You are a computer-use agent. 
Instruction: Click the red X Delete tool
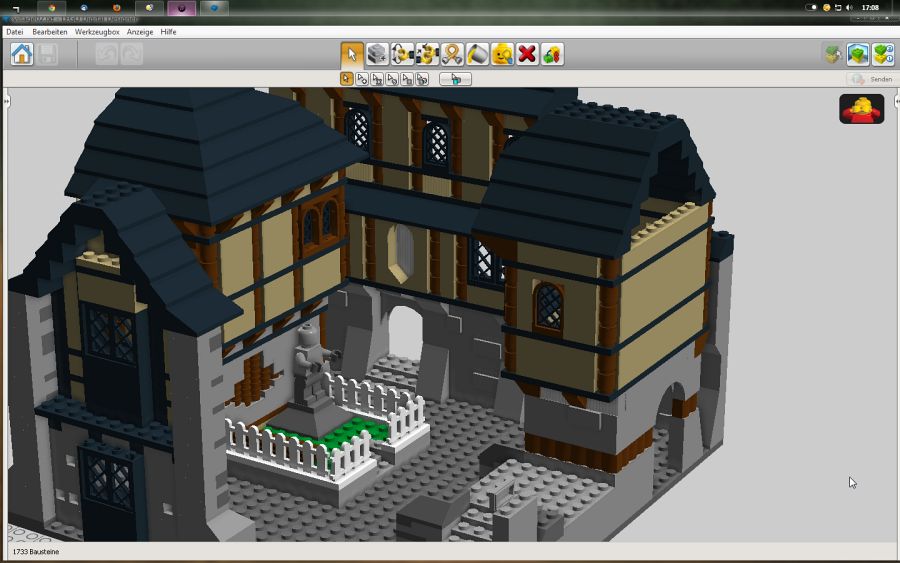pyautogui.click(x=527, y=54)
